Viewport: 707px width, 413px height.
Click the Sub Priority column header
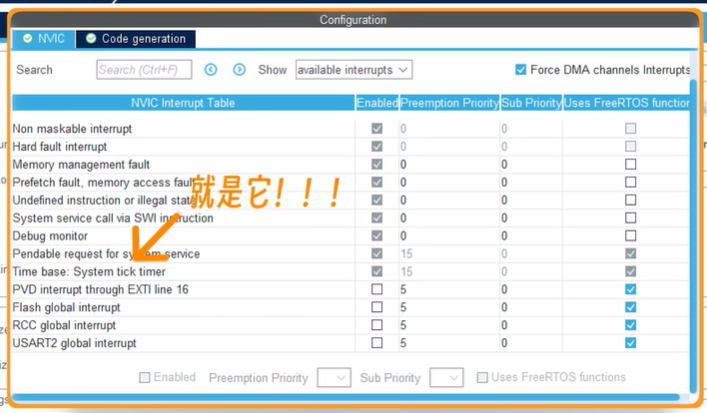tap(531, 103)
